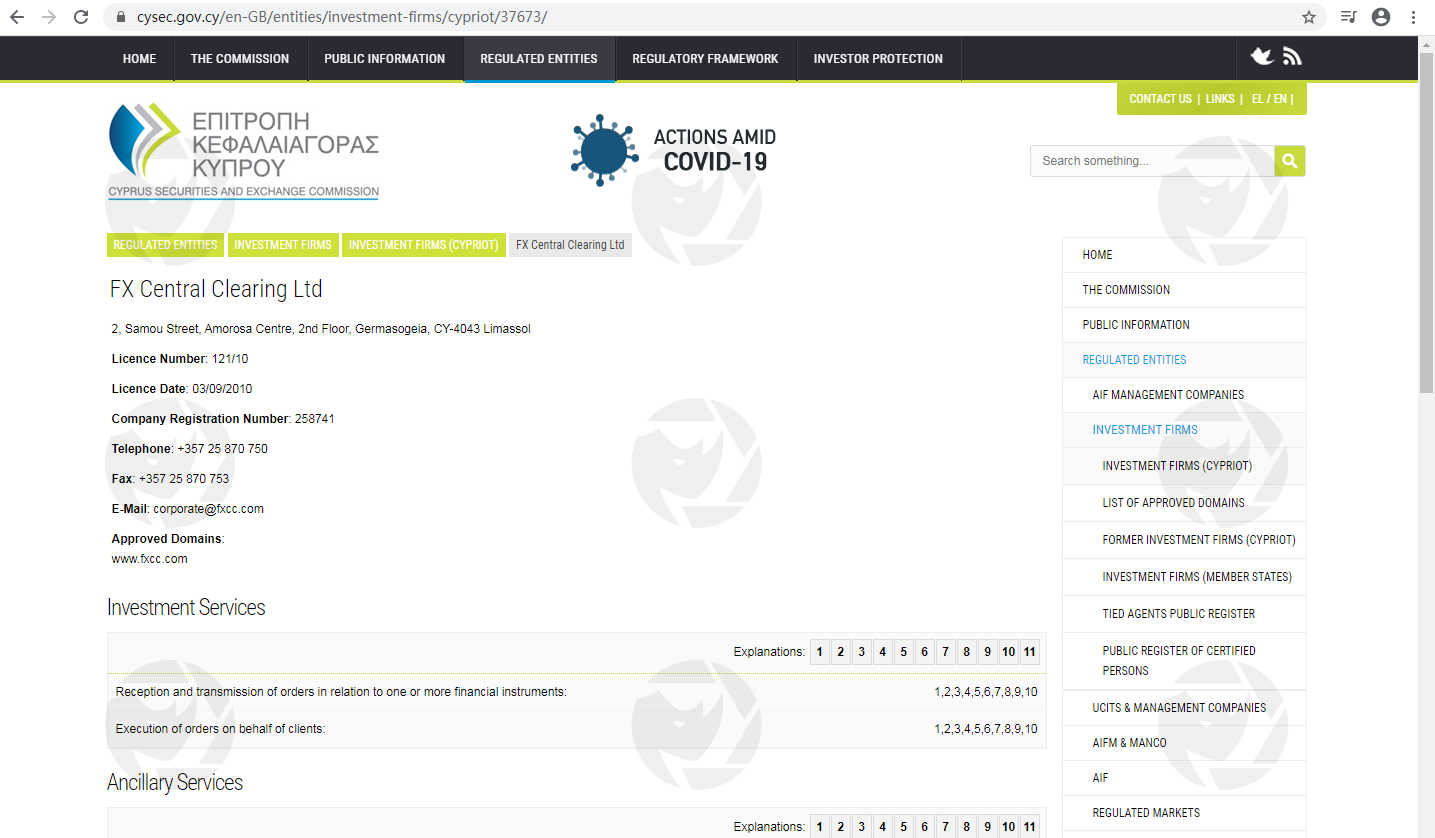The image size is (1435, 838).
Task: Open Regulated Entities in top navigation
Action: pyautogui.click(x=538, y=59)
